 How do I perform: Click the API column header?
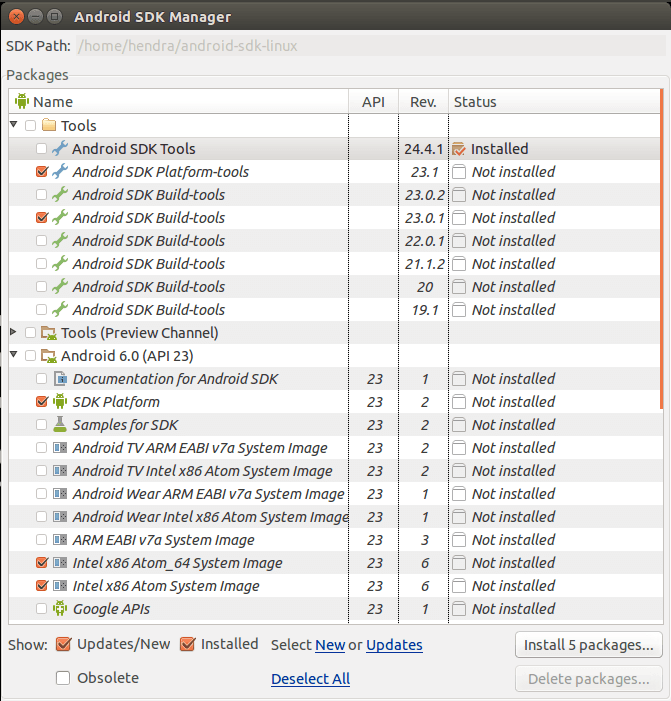pos(373,101)
